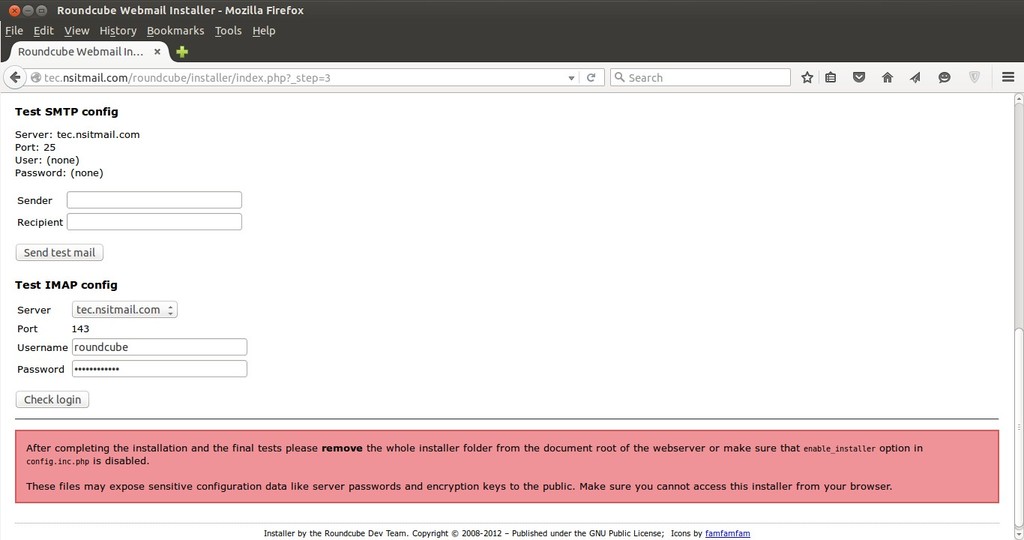Click the SMTP Server: tec.nsitmail.com text
The height and width of the screenshot is (540, 1024).
point(77,135)
